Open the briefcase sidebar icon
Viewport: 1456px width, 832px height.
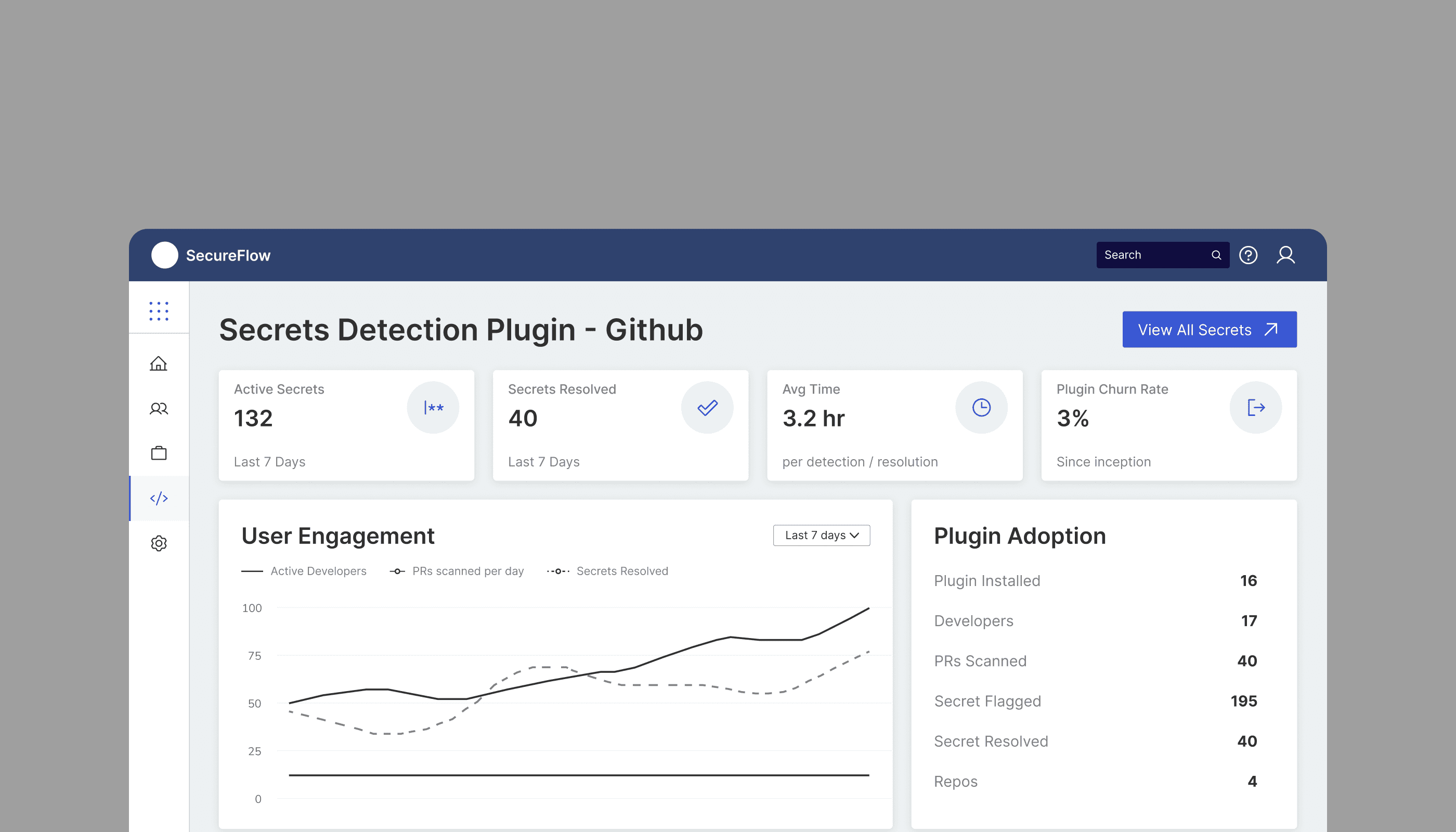[159, 453]
